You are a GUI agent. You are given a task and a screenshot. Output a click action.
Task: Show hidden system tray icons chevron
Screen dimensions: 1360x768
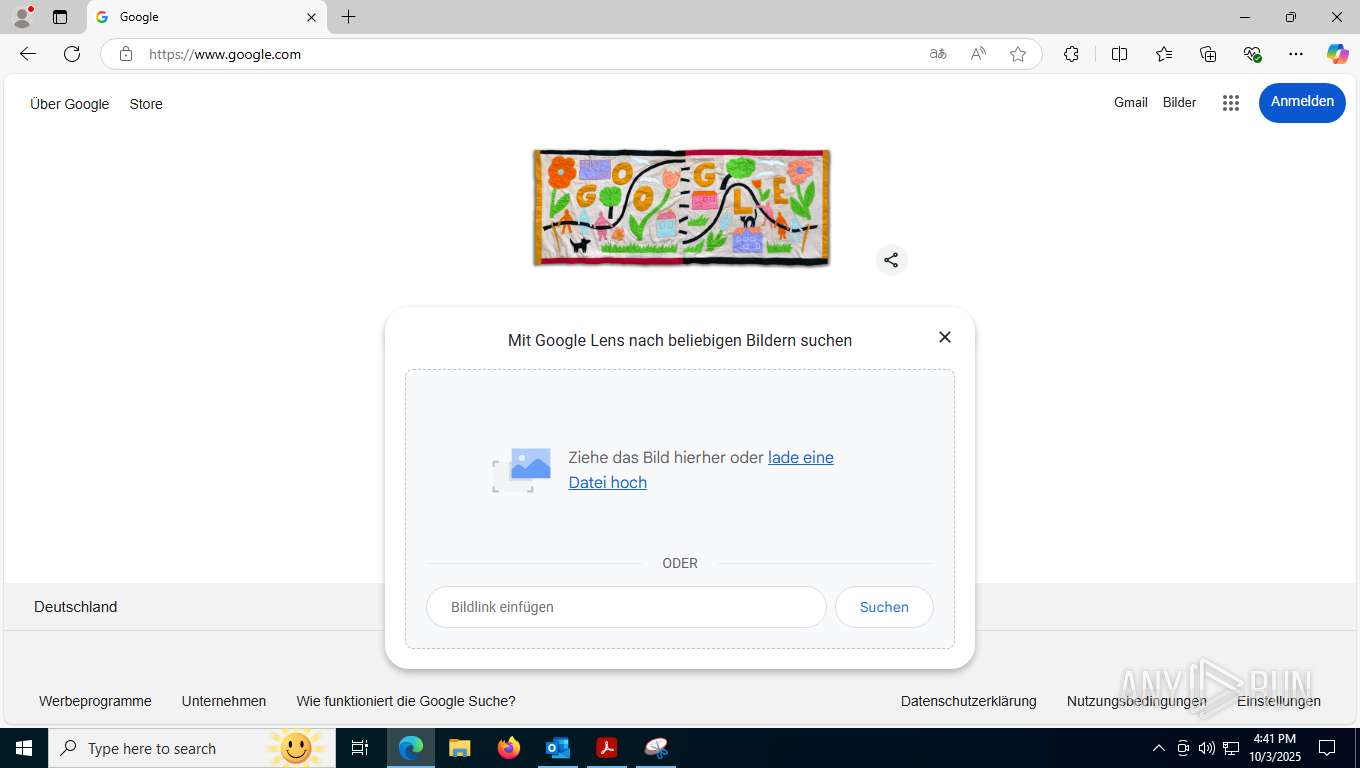(1159, 748)
